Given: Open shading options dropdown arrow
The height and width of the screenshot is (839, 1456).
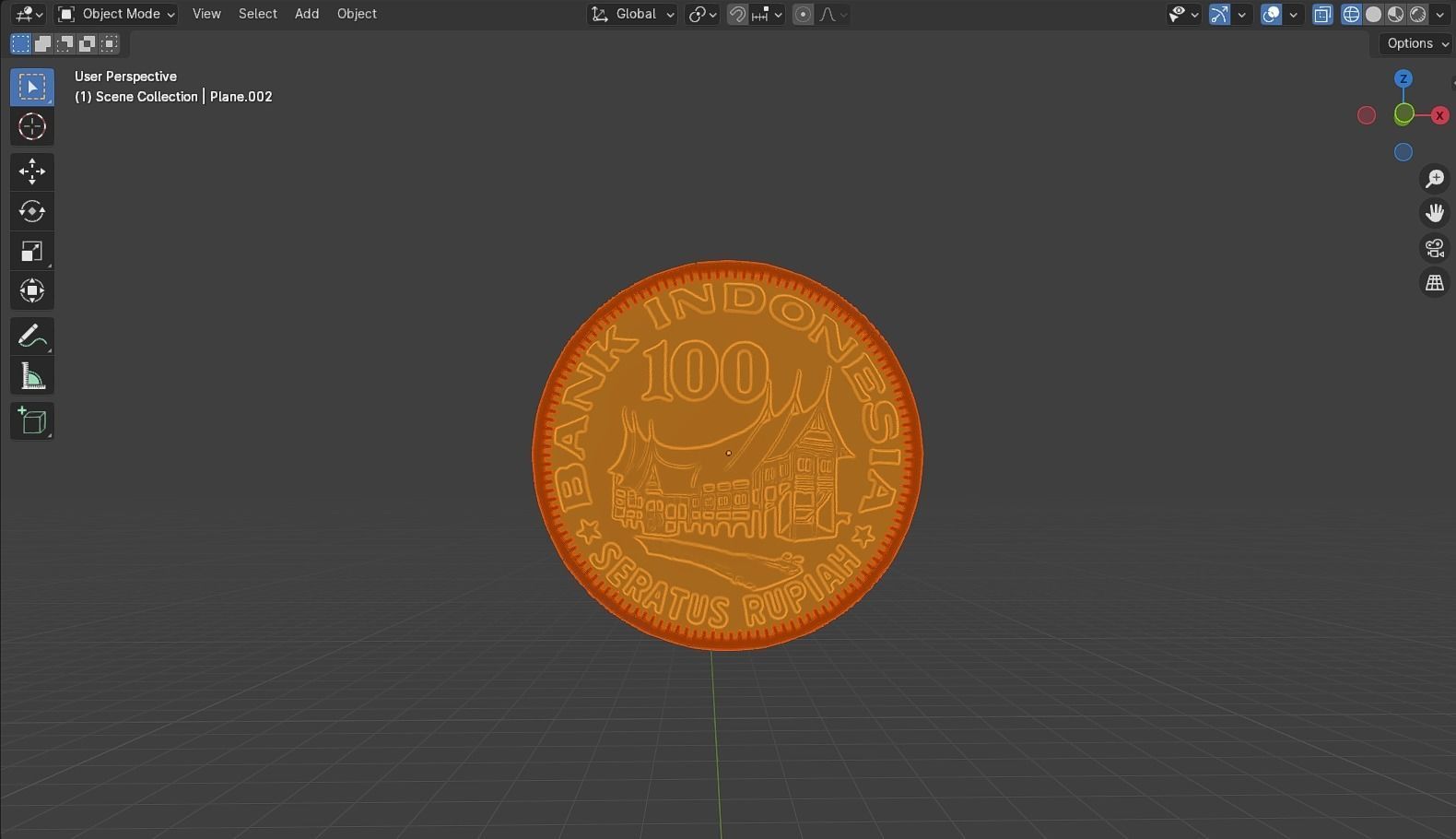Looking at the screenshot, I should pos(1439,14).
